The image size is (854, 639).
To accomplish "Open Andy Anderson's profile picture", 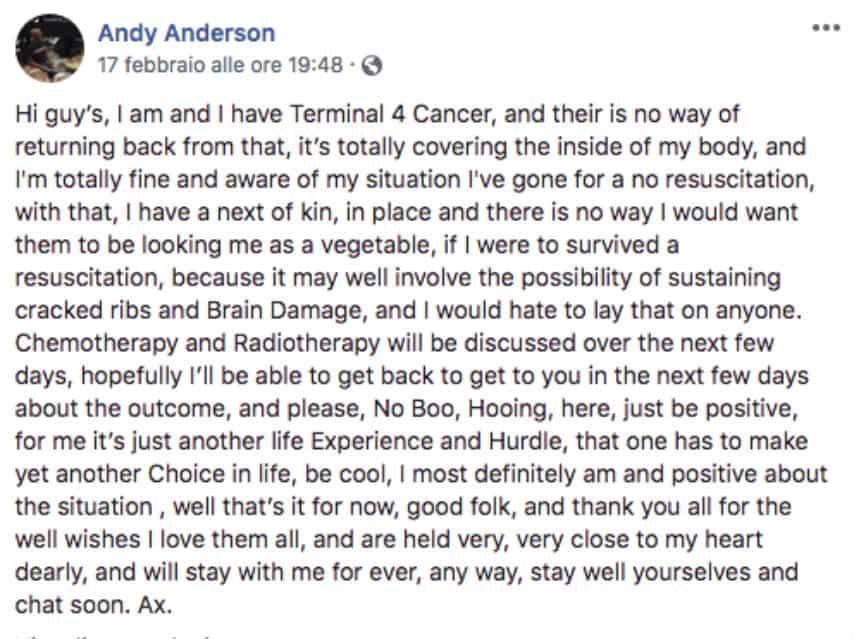I will (50, 48).
